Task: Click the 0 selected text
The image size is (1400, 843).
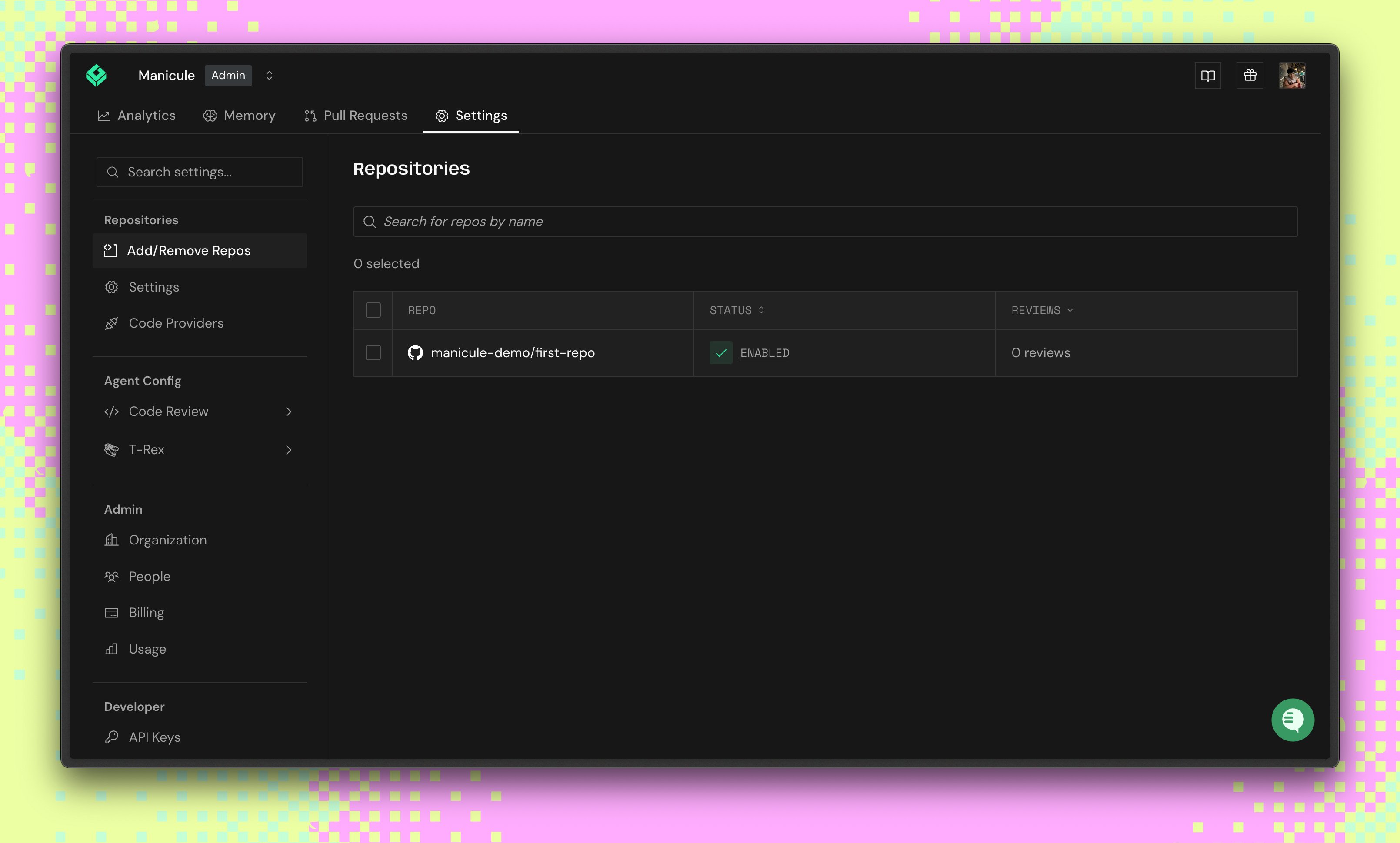Action: (387, 264)
